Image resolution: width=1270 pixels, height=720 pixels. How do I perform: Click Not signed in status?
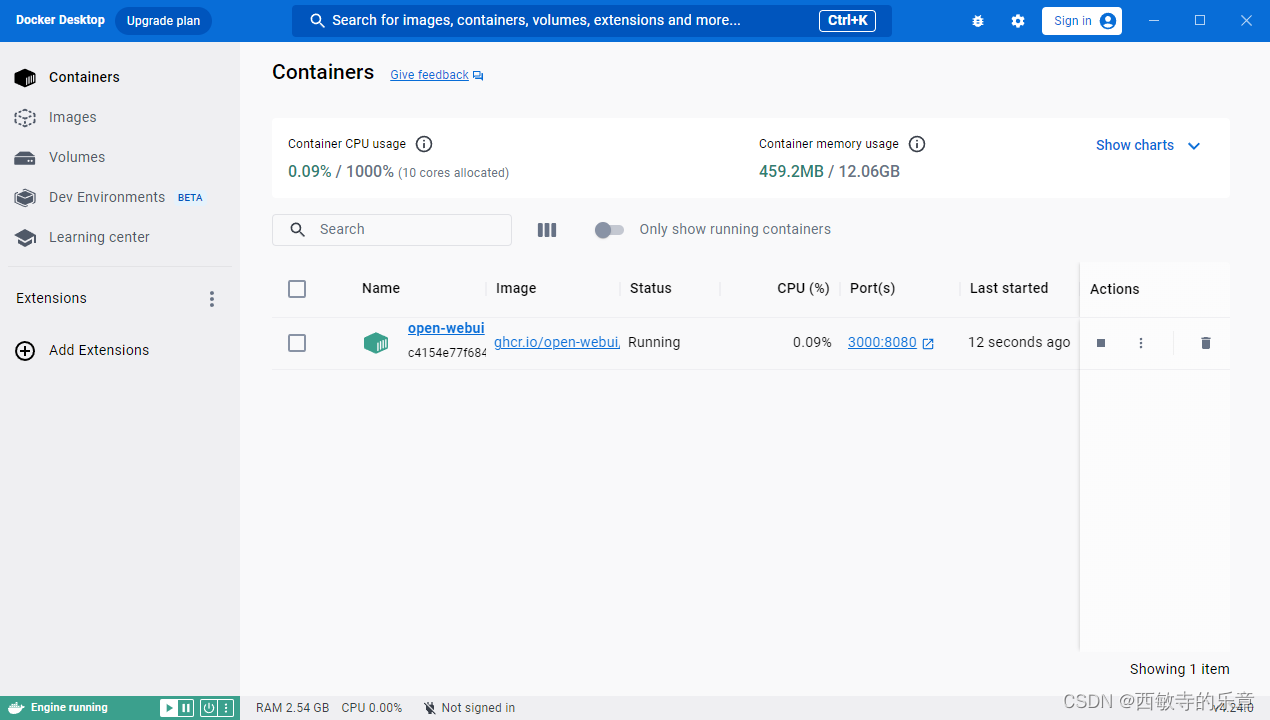pyautogui.click(x=469, y=708)
